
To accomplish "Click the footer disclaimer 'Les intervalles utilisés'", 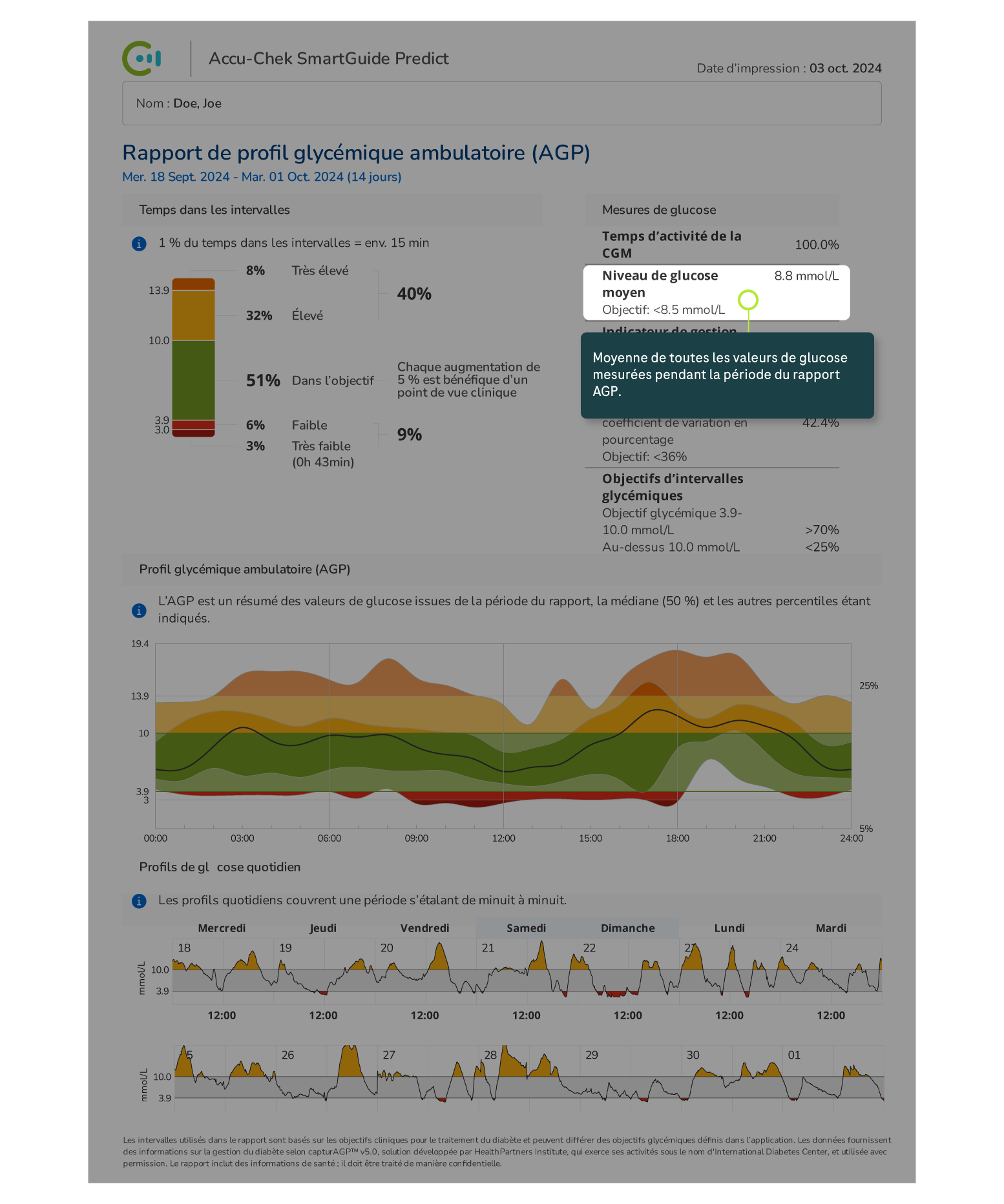I will 507,1152.
